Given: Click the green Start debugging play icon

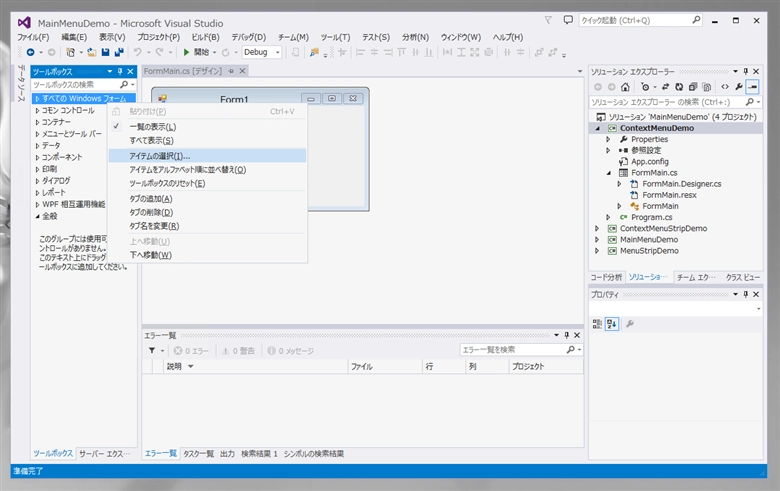Looking at the screenshot, I should [186, 52].
